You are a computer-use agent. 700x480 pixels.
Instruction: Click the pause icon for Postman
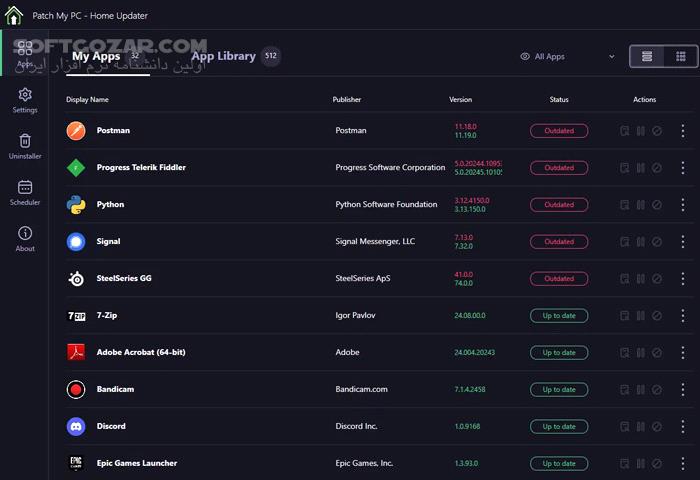640,131
